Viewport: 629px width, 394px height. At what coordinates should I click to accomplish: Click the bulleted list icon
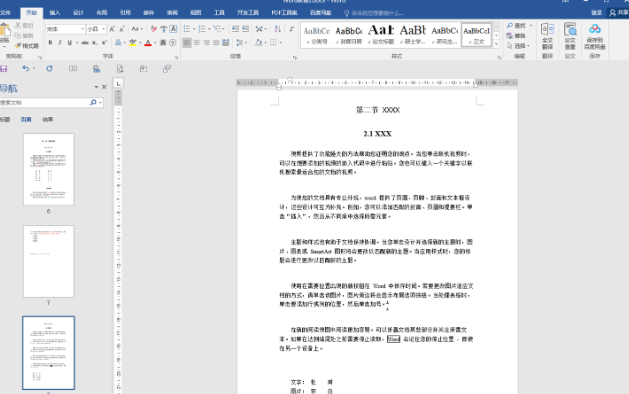click(x=187, y=29)
